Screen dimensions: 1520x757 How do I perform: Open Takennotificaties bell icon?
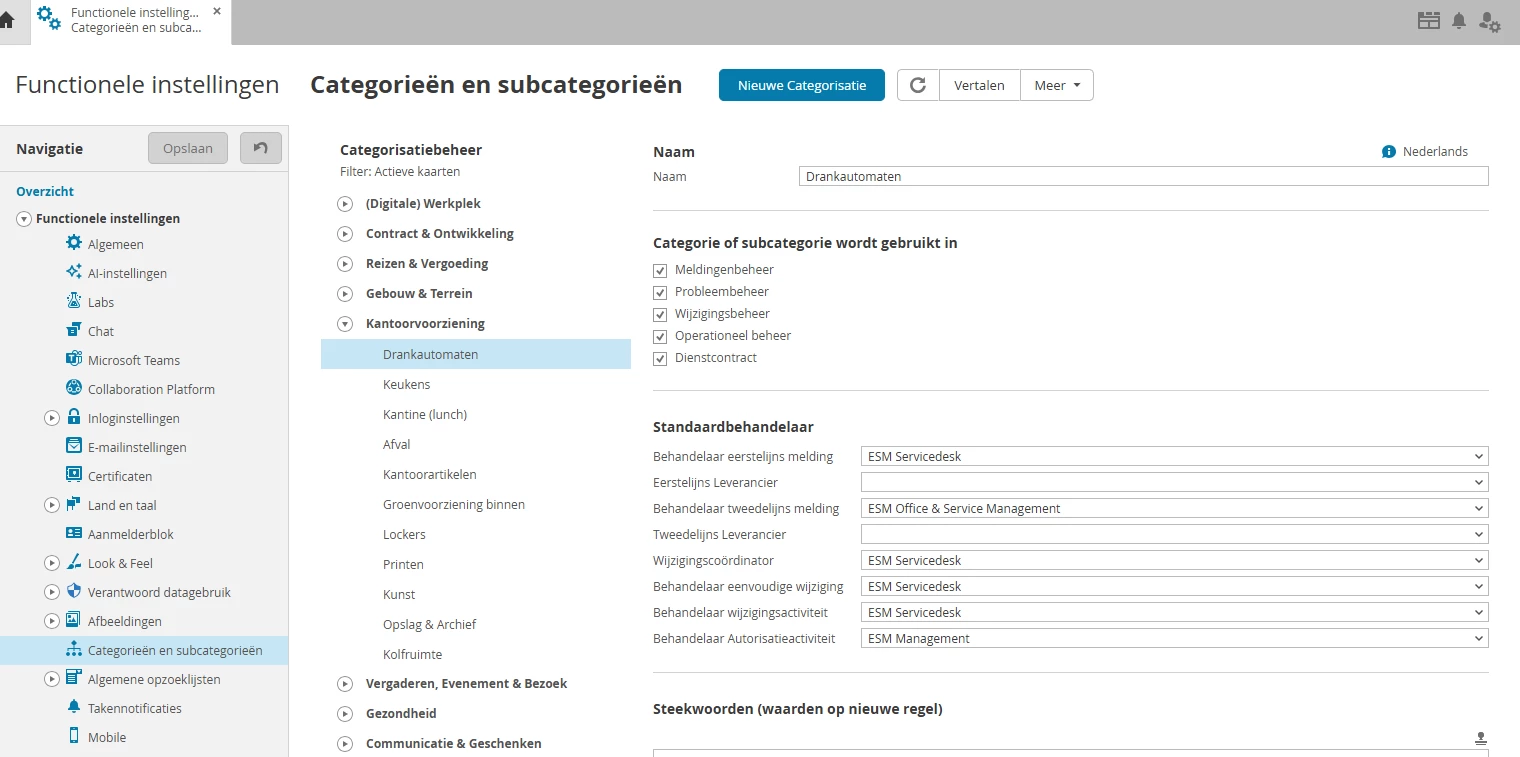[74, 707]
